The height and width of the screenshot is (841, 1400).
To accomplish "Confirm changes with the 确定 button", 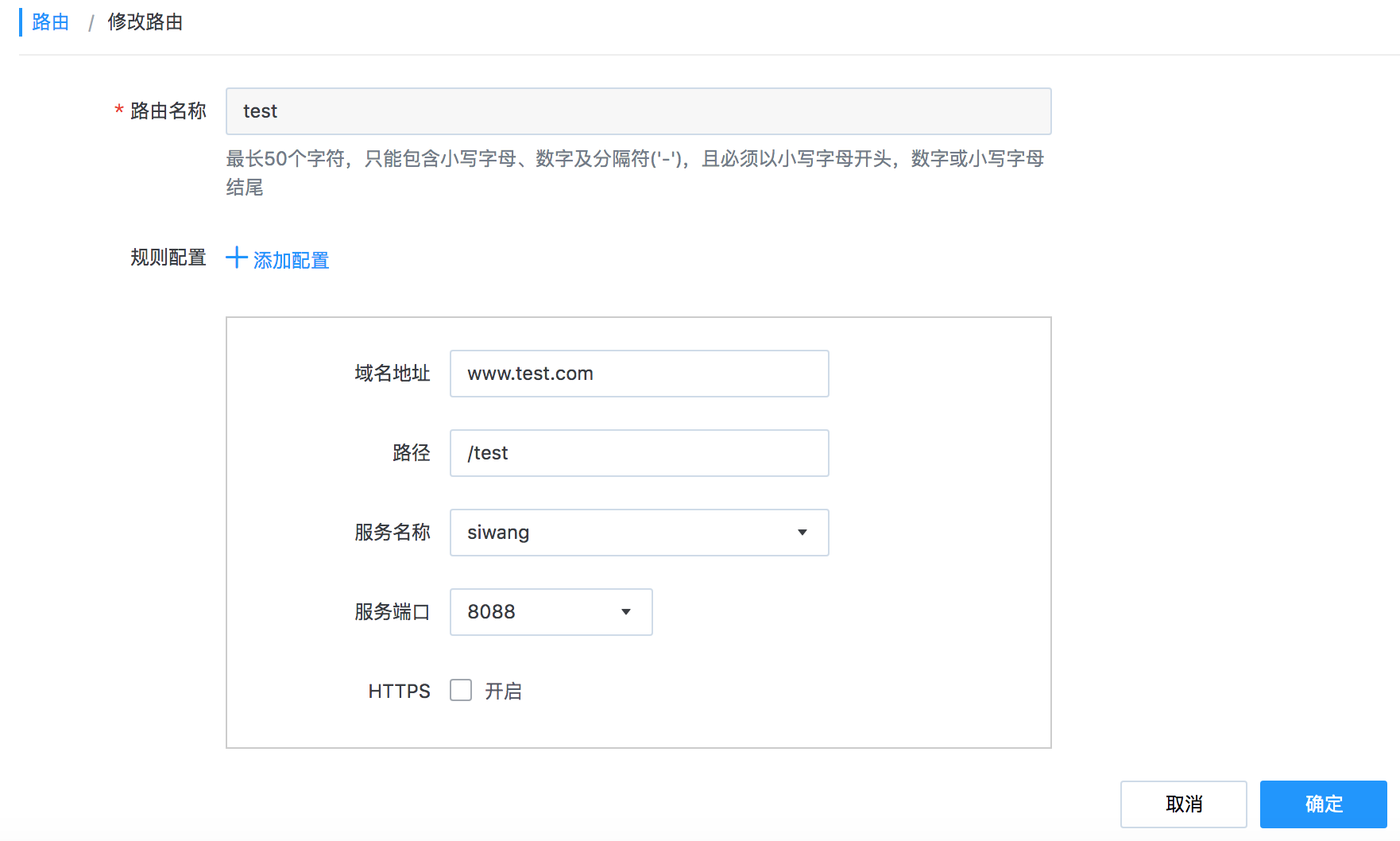I will [x=1322, y=804].
